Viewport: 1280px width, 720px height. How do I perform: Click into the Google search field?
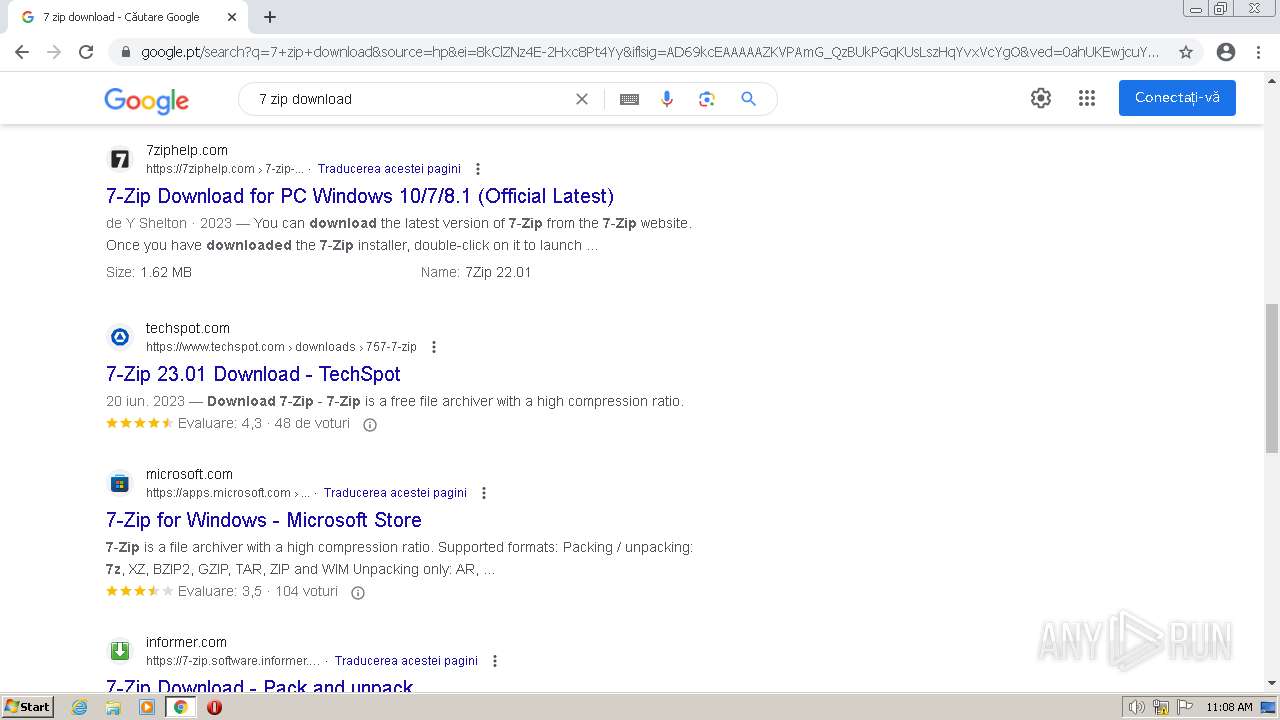(410, 99)
